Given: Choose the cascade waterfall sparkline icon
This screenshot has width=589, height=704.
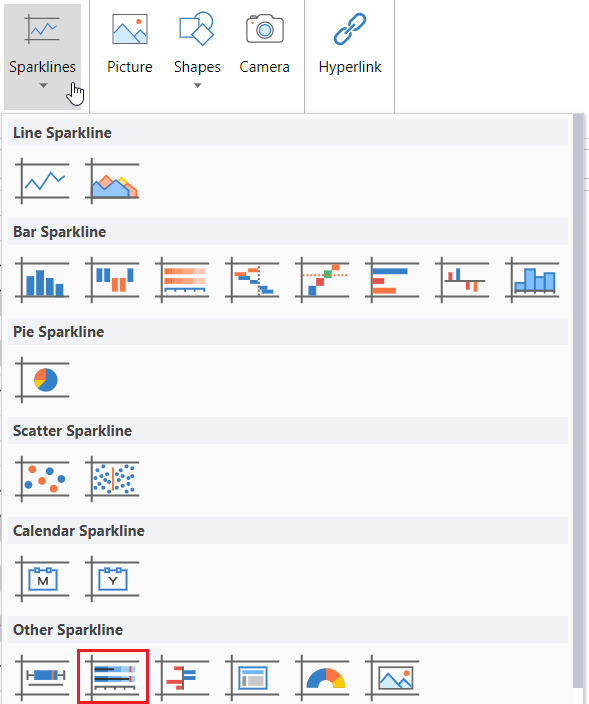Looking at the screenshot, I should tap(252, 280).
